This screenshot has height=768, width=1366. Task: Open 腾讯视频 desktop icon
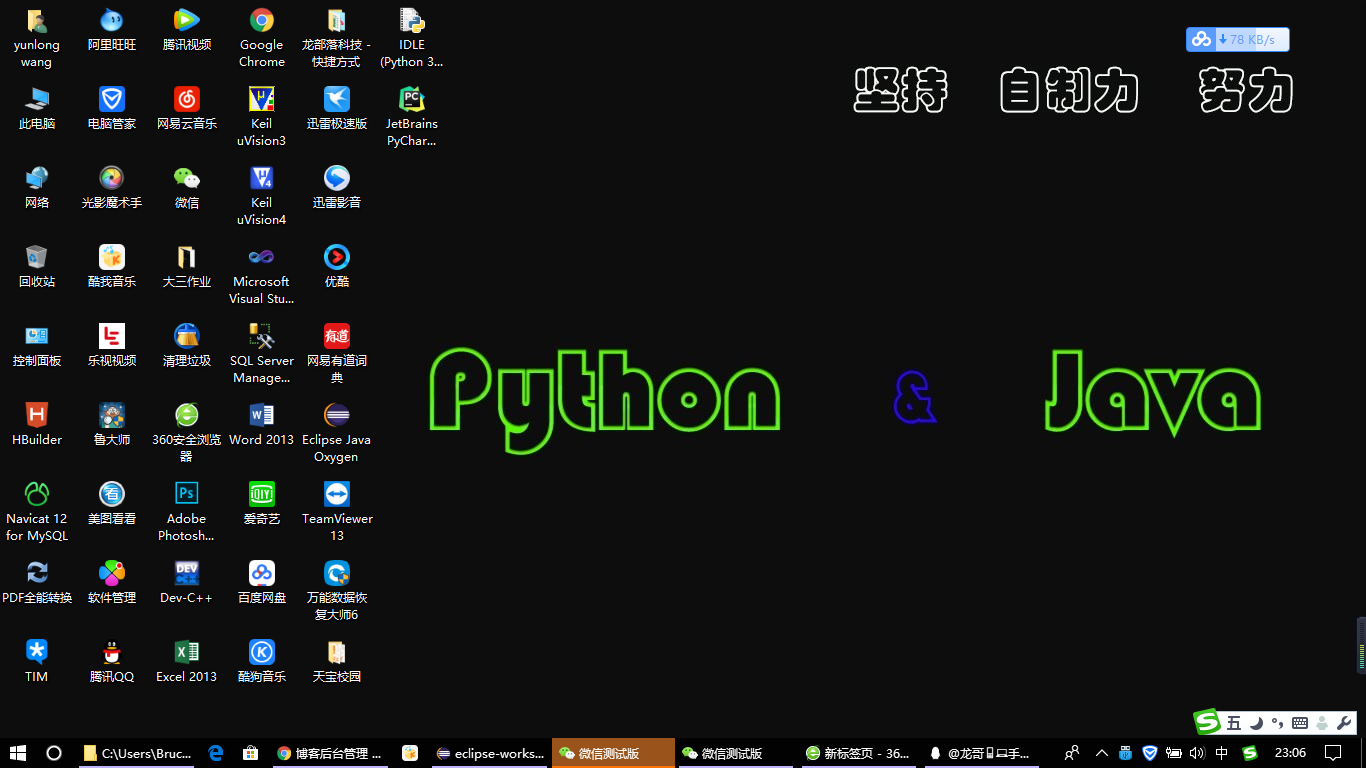click(x=187, y=30)
